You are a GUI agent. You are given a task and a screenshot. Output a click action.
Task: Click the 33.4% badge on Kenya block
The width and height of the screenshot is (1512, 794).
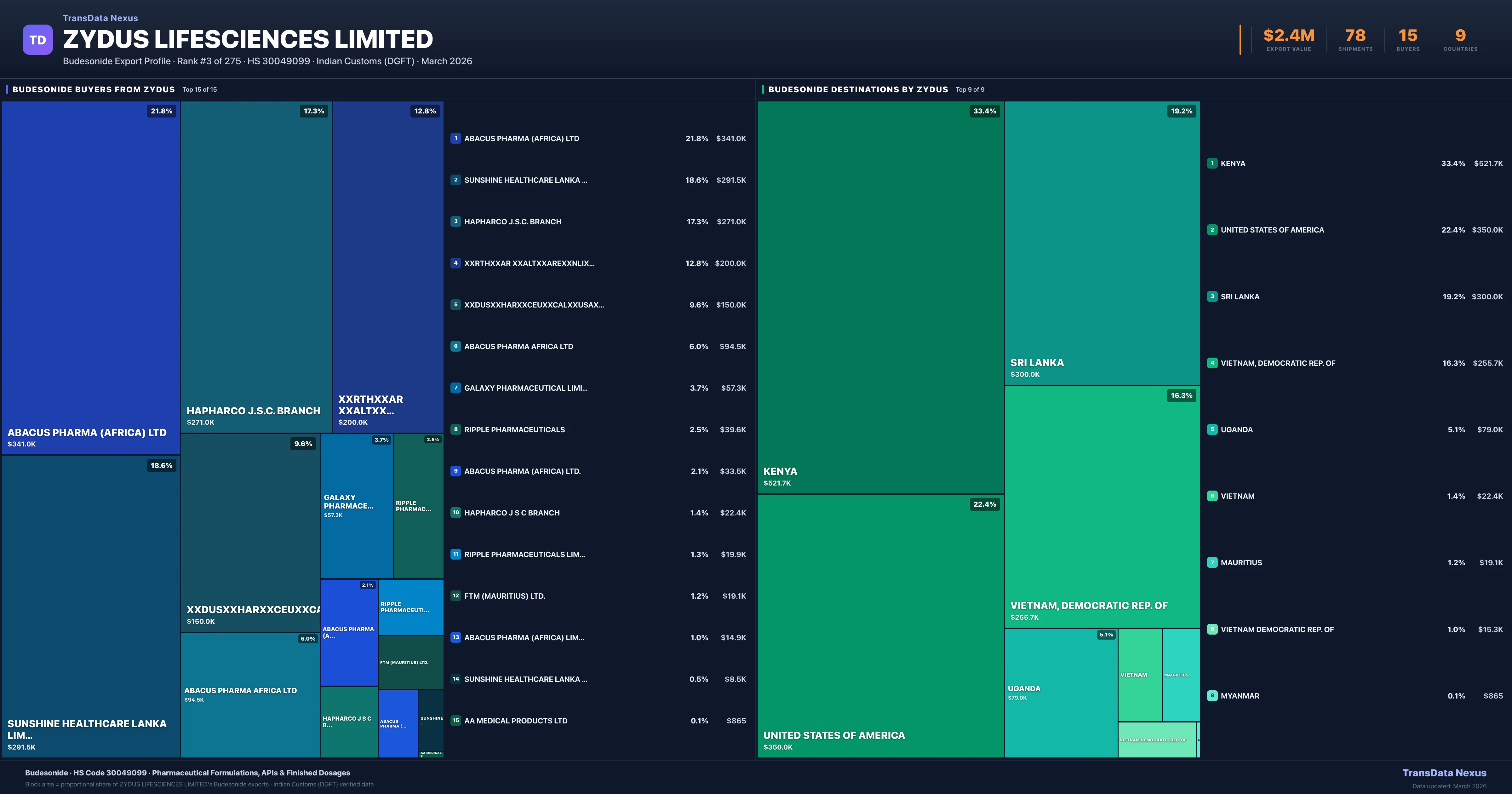coord(984,111)
